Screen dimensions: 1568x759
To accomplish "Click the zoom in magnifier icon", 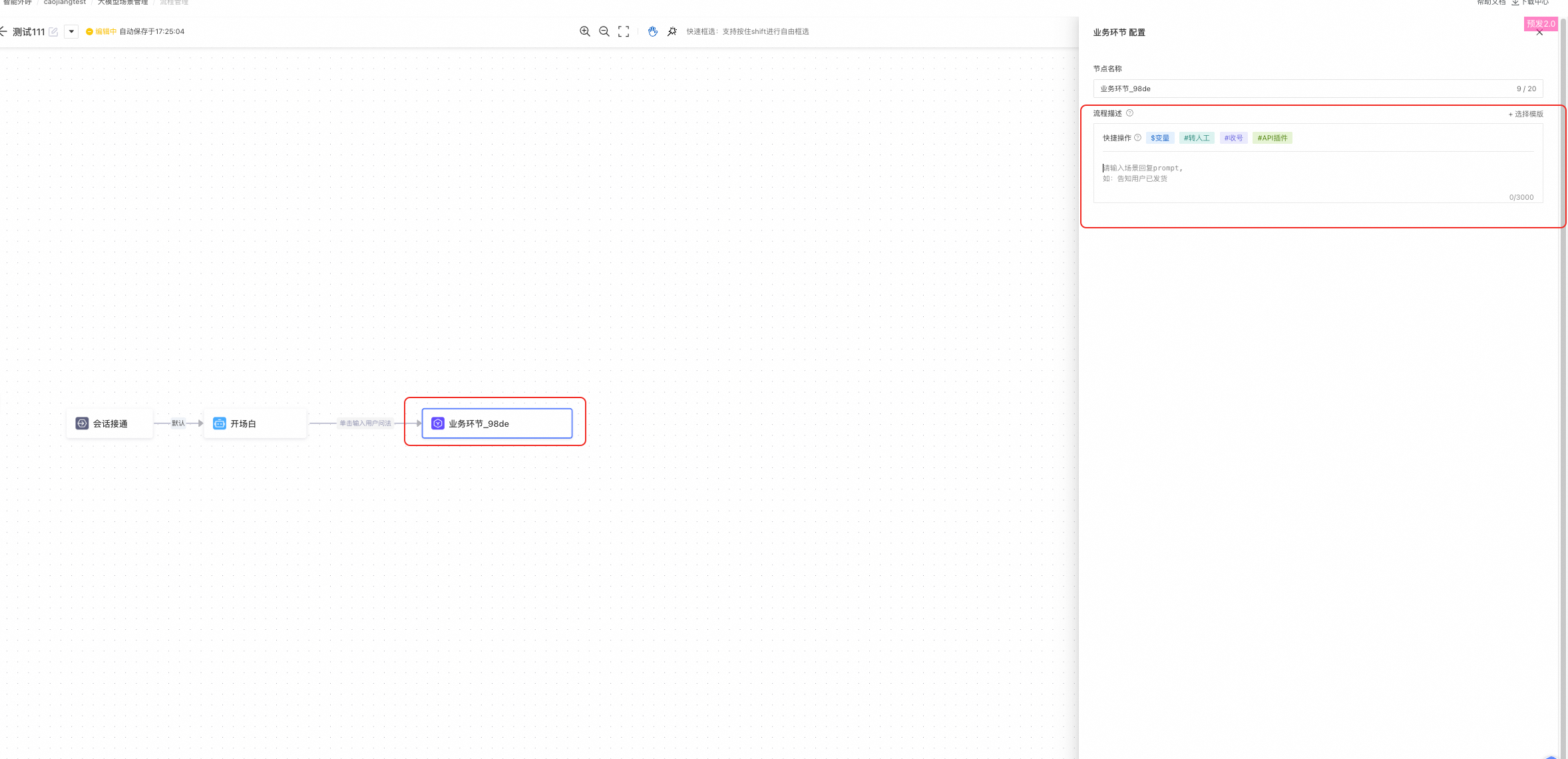I will (584, 31).
